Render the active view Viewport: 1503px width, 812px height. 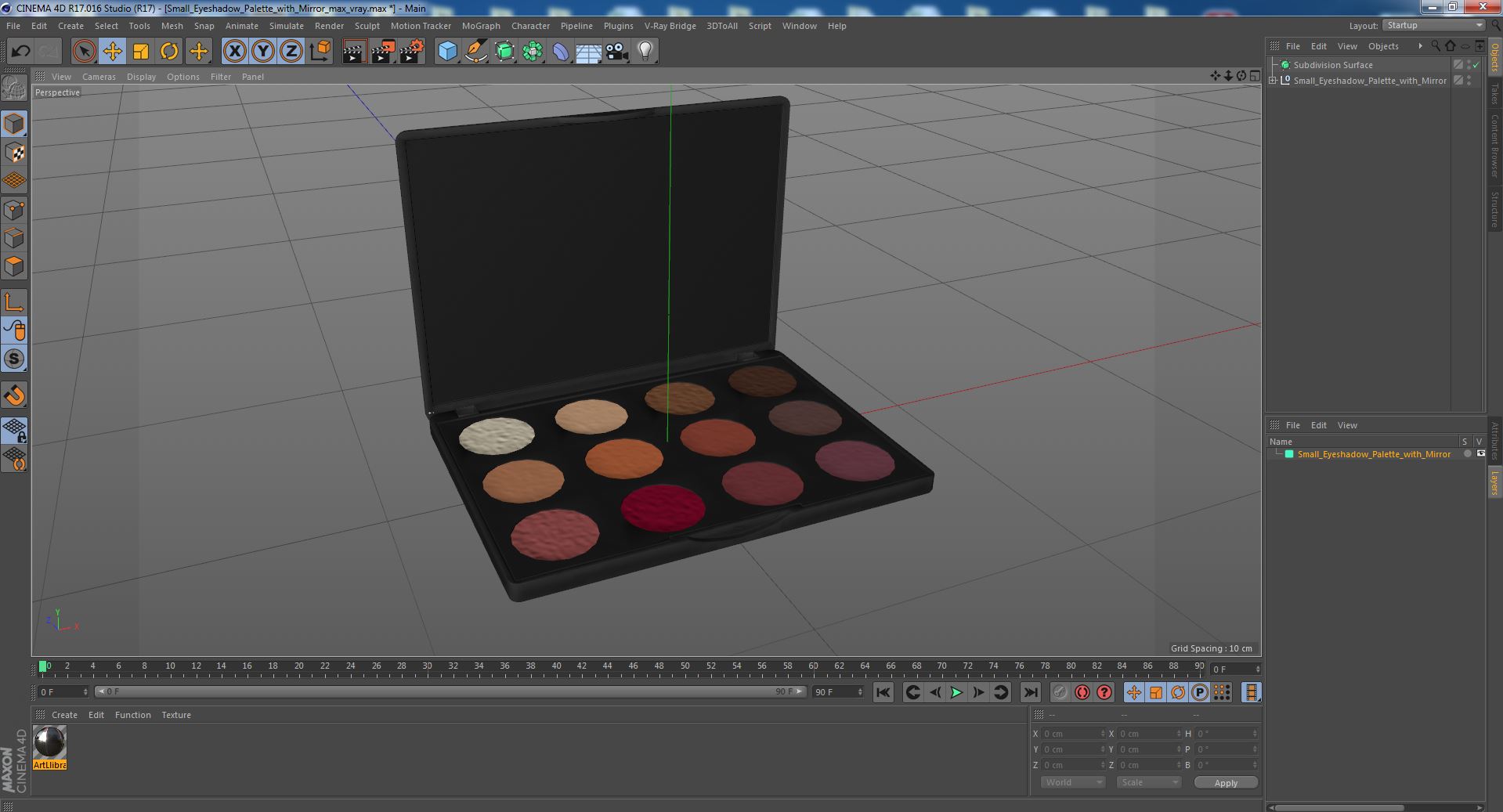pos(354,52)
